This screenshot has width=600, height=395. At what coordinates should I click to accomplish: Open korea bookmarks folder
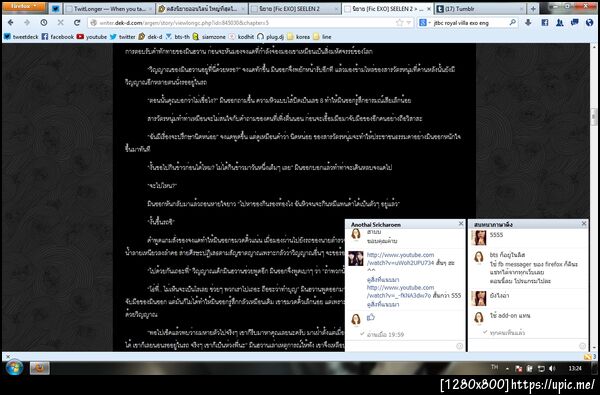pos(298,37)
